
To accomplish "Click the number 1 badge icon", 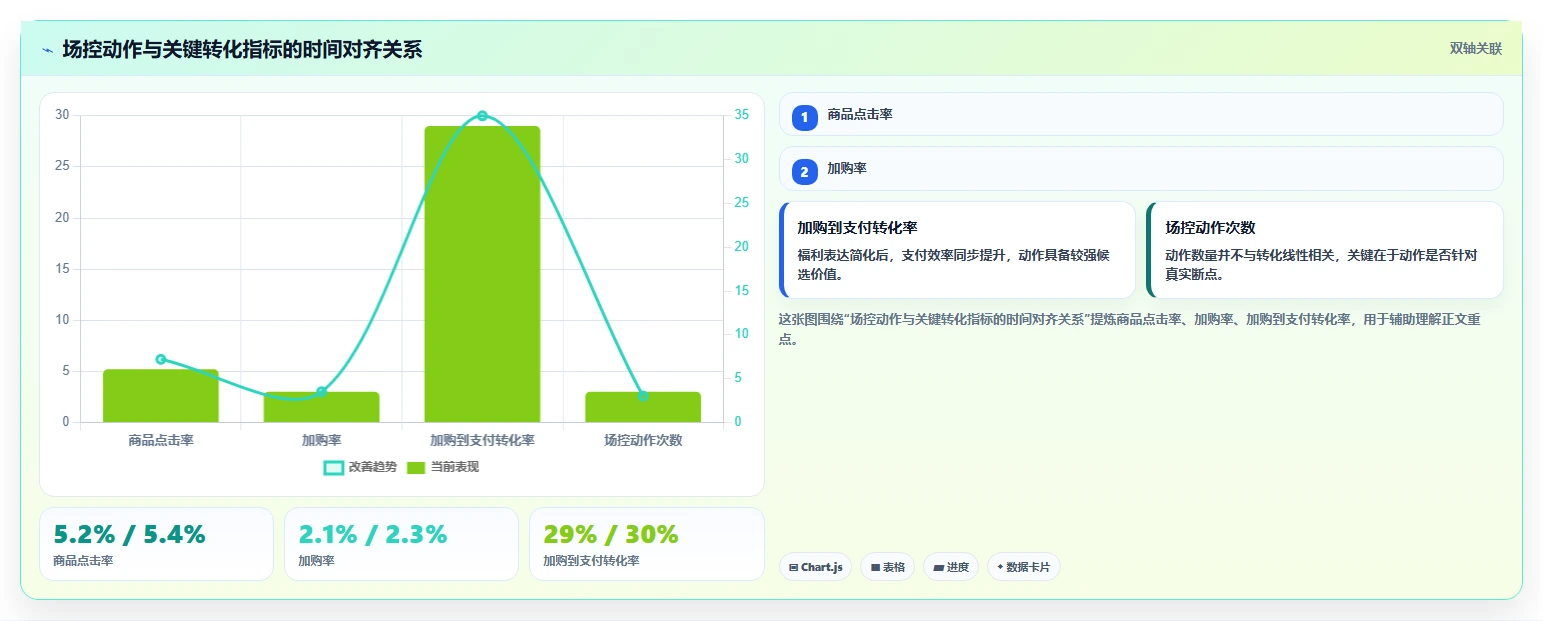I will click(x=805, y=118).
